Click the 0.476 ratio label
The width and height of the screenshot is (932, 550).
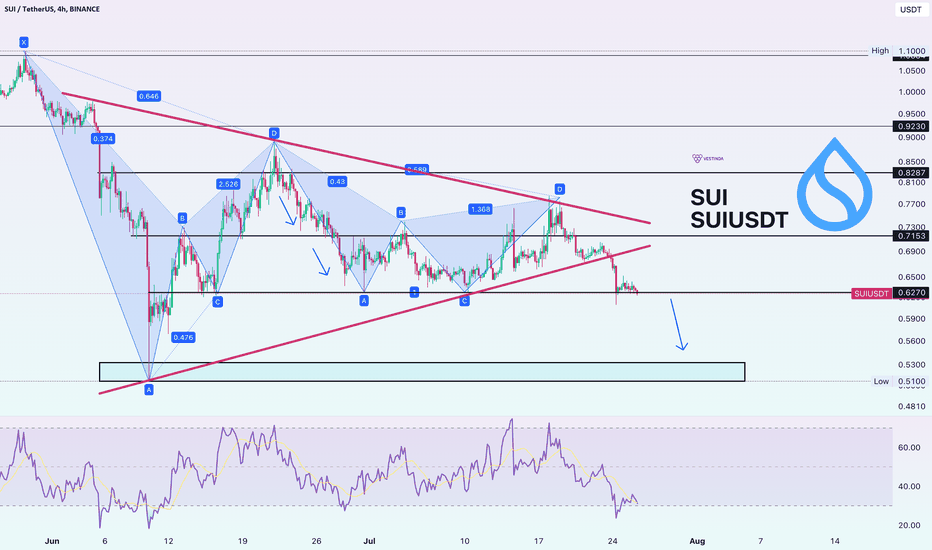click(x=183, y=337)
